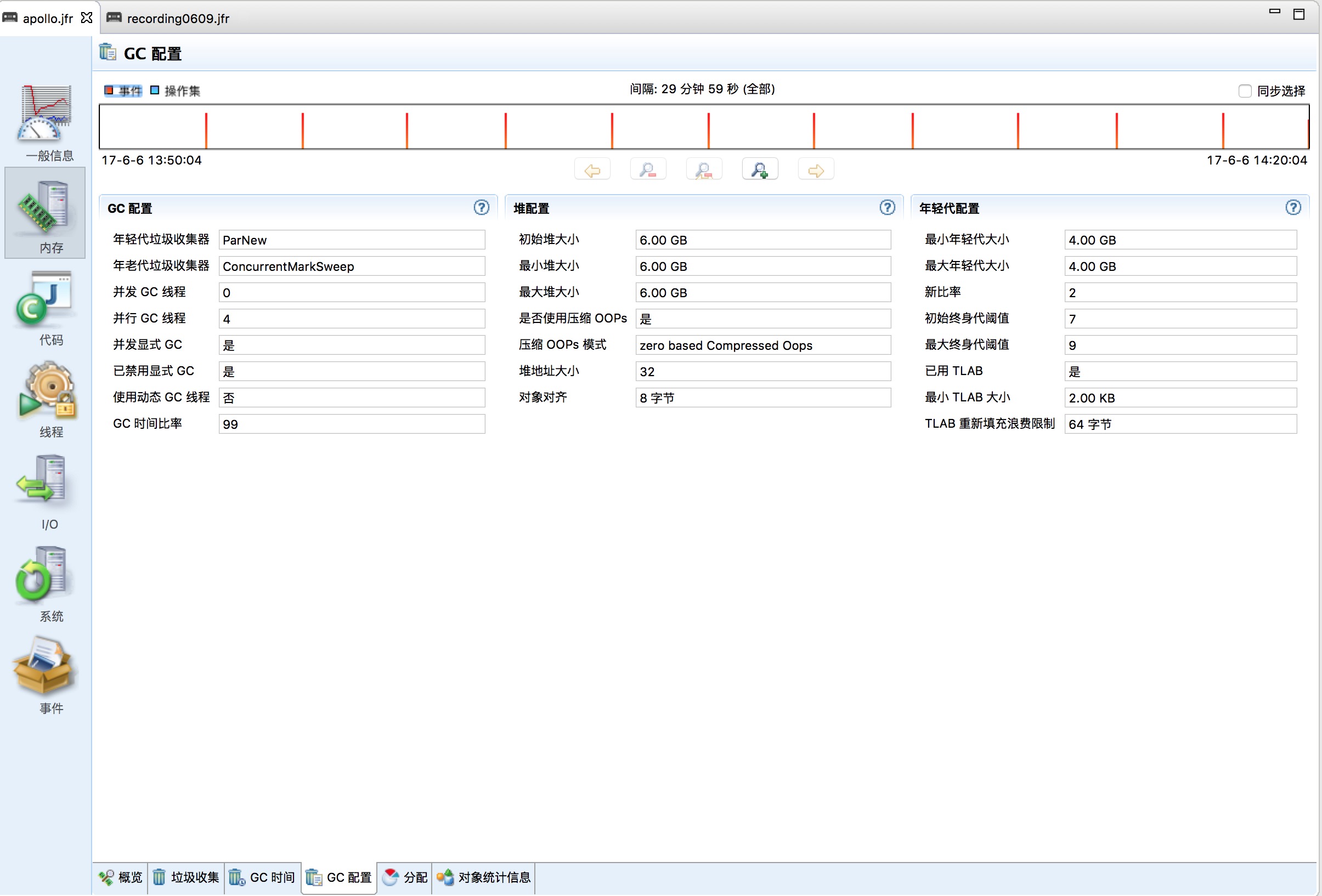Open the 代码 code section

click(46, 307)
